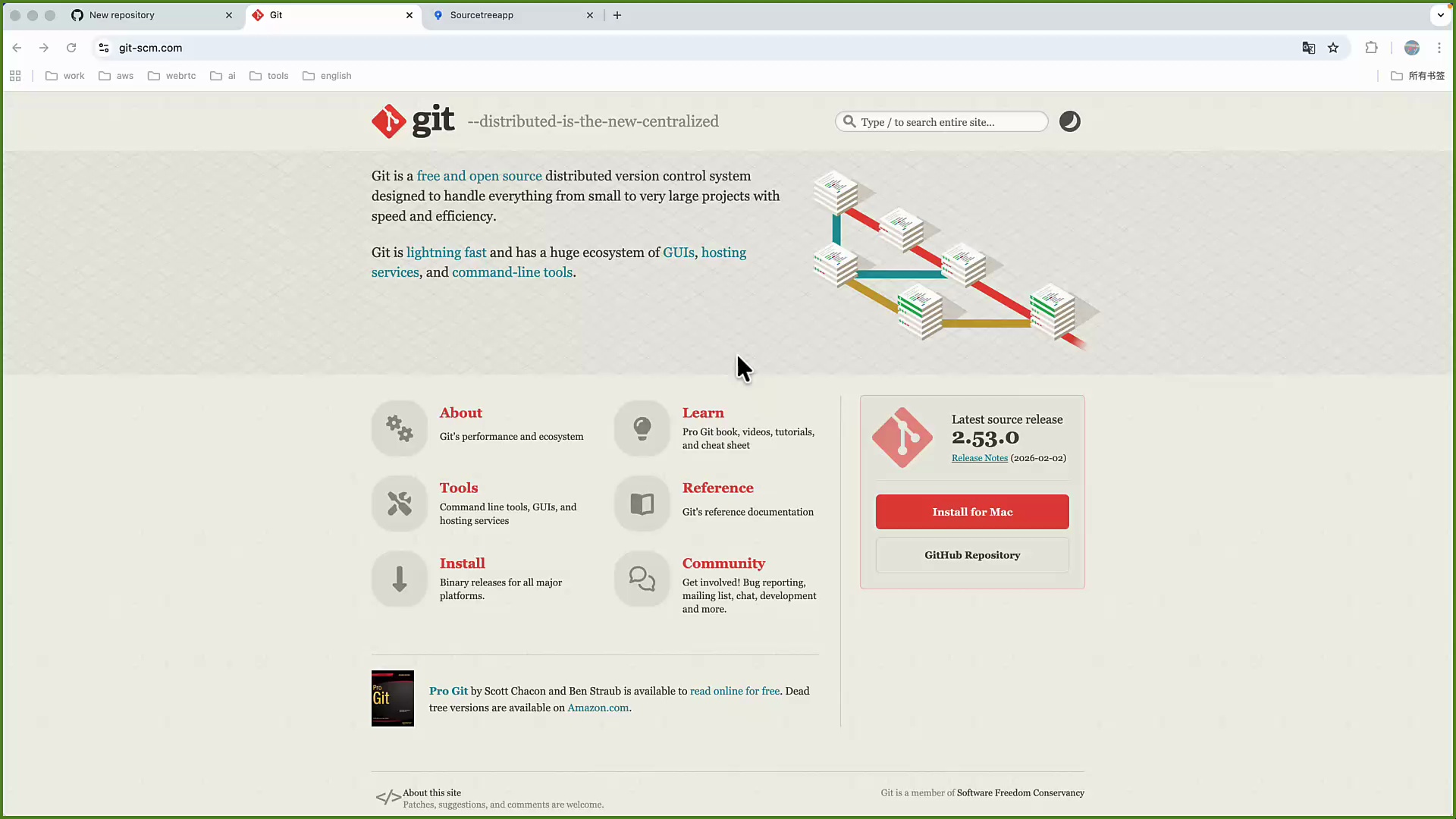The height and width of the screenshot is (819, 1456).
Task: Click the Community chat bubbles icon
Action: (x=642, y=579)
